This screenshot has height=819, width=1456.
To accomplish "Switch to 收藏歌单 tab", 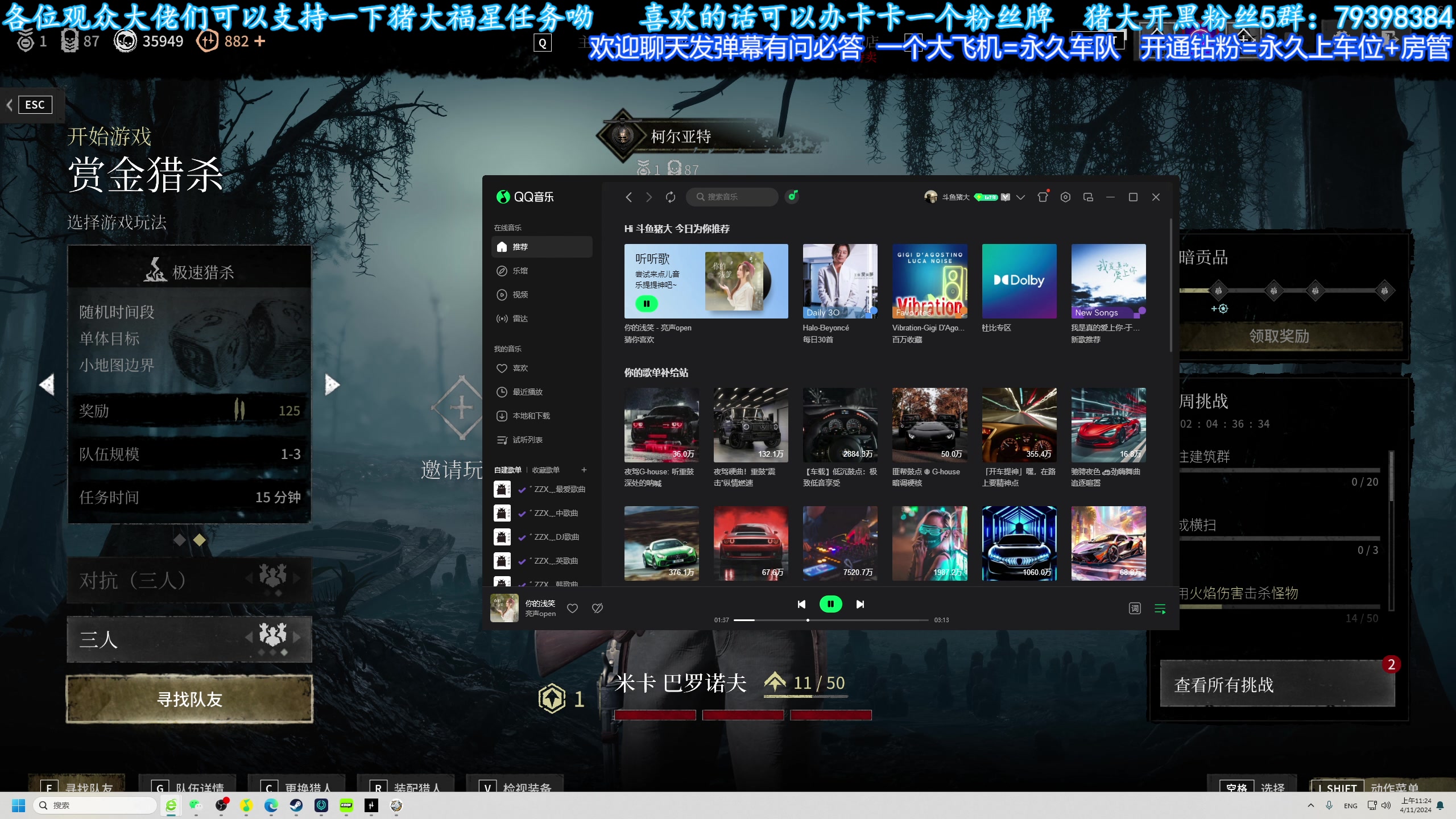I will (x=545, y=470).
